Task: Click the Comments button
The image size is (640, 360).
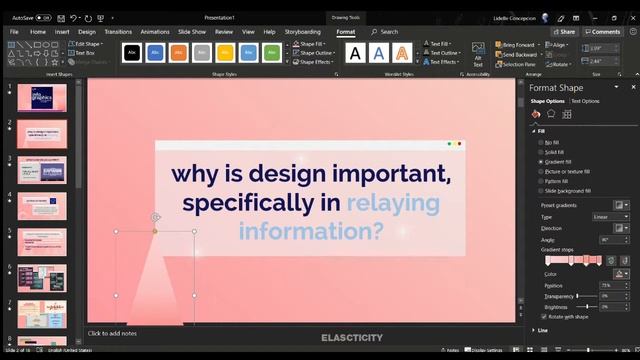Action: coord(602,32)
